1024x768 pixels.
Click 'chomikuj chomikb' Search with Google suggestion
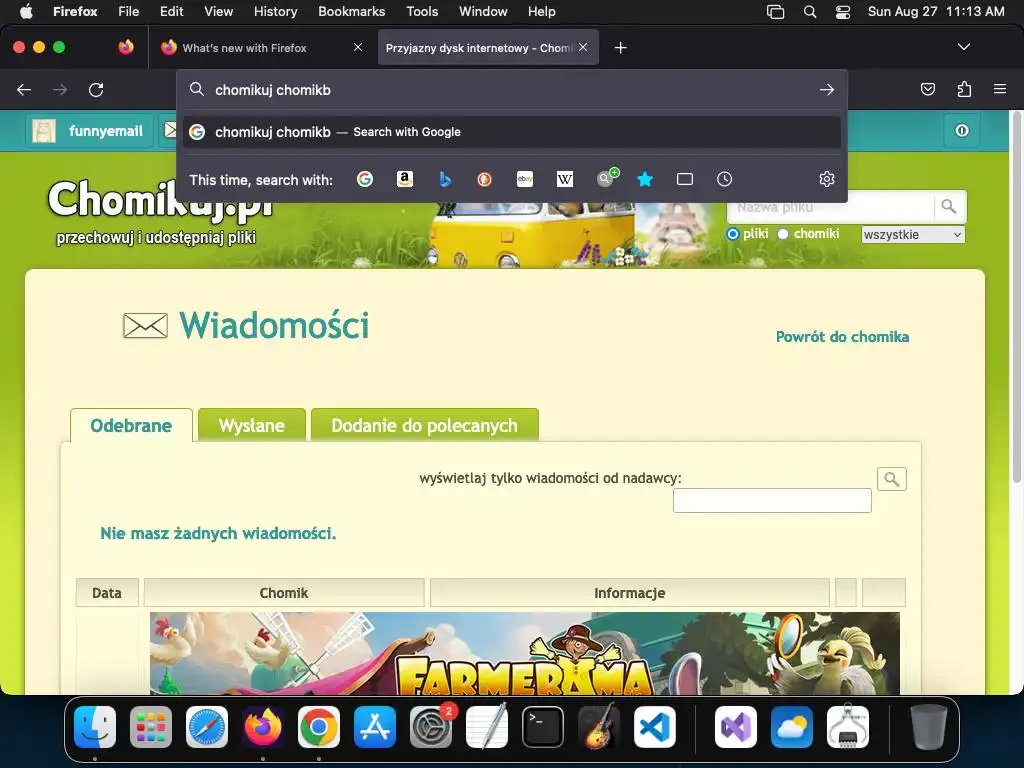point(512,132)
